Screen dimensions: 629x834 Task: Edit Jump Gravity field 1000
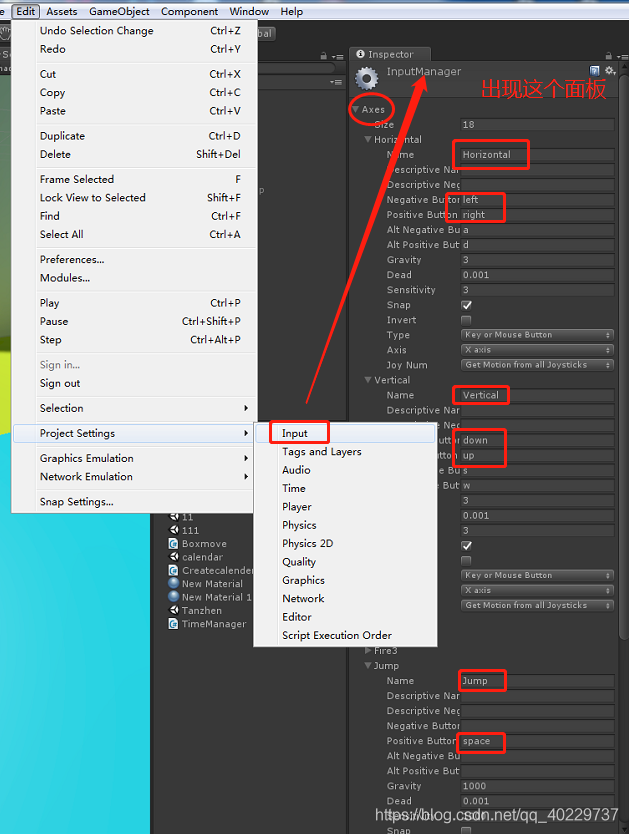[x=537, y=786]
